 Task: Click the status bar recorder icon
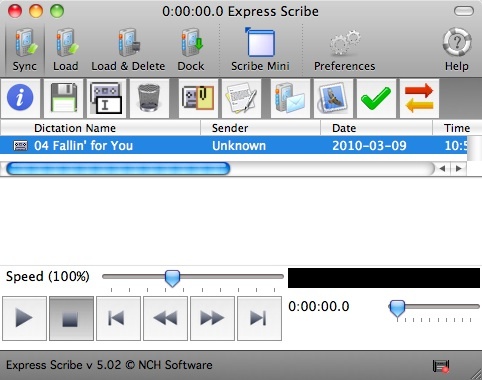[x=441, y=366]
